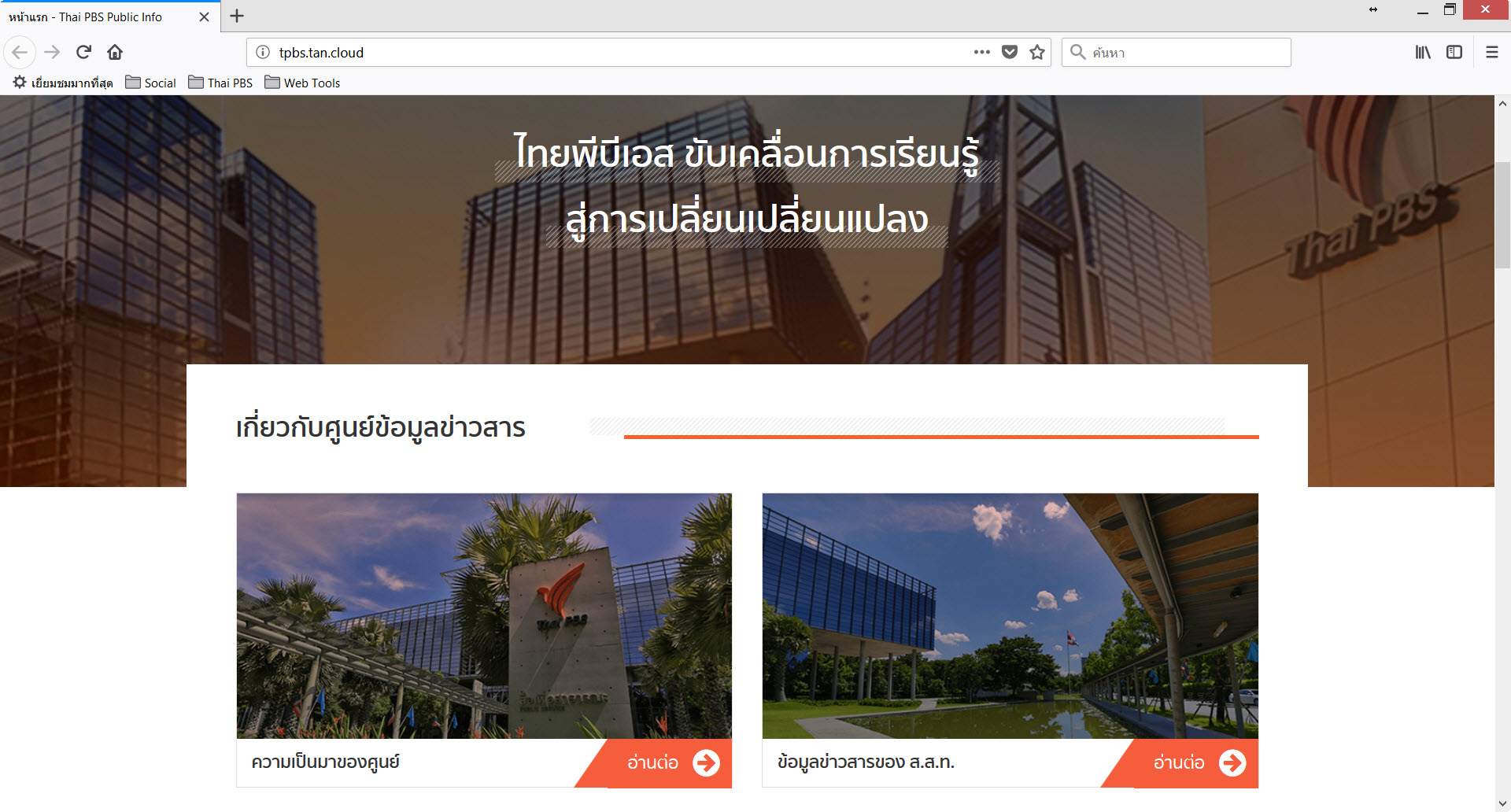Click the hero subtitle สู่การเปลี่ยนแปลง
Viewport: 1511px width, 812px height.
747,219
